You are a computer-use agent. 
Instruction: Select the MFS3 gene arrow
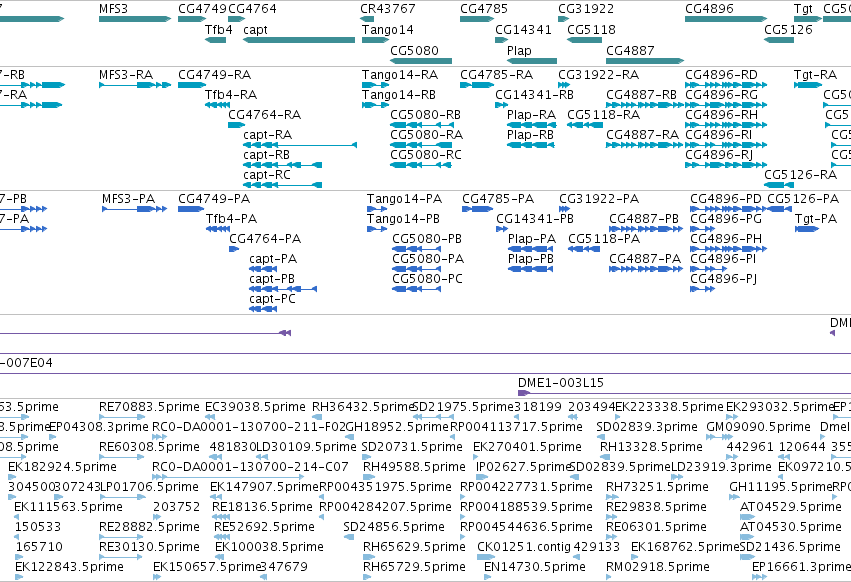(135, 19)
